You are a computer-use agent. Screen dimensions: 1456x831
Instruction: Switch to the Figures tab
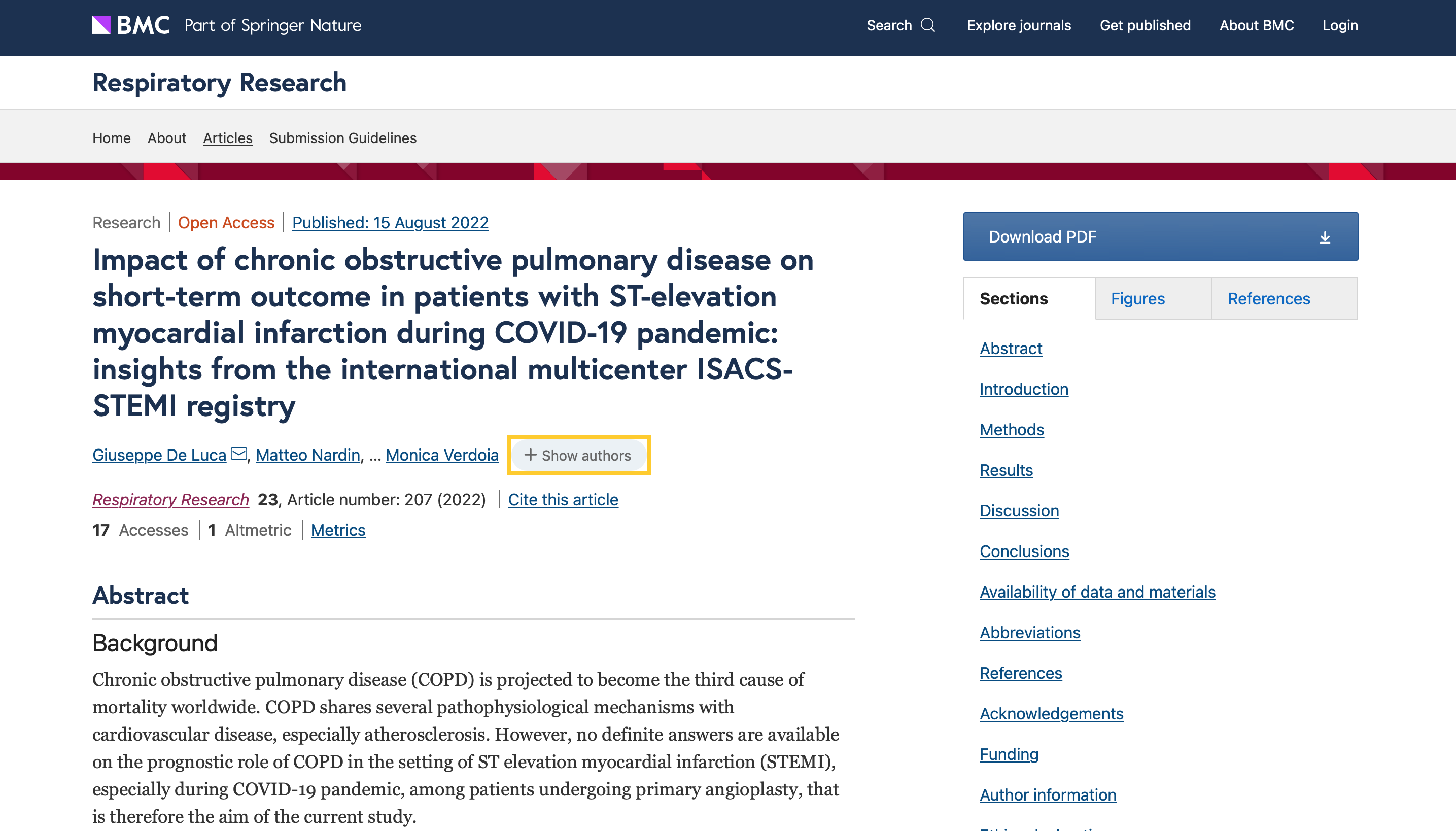coord(1137,298)
